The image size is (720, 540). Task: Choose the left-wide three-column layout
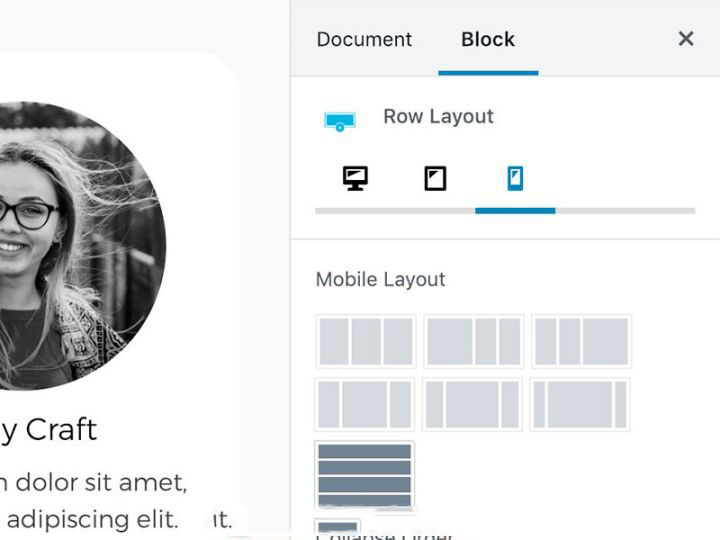(473, 341)
